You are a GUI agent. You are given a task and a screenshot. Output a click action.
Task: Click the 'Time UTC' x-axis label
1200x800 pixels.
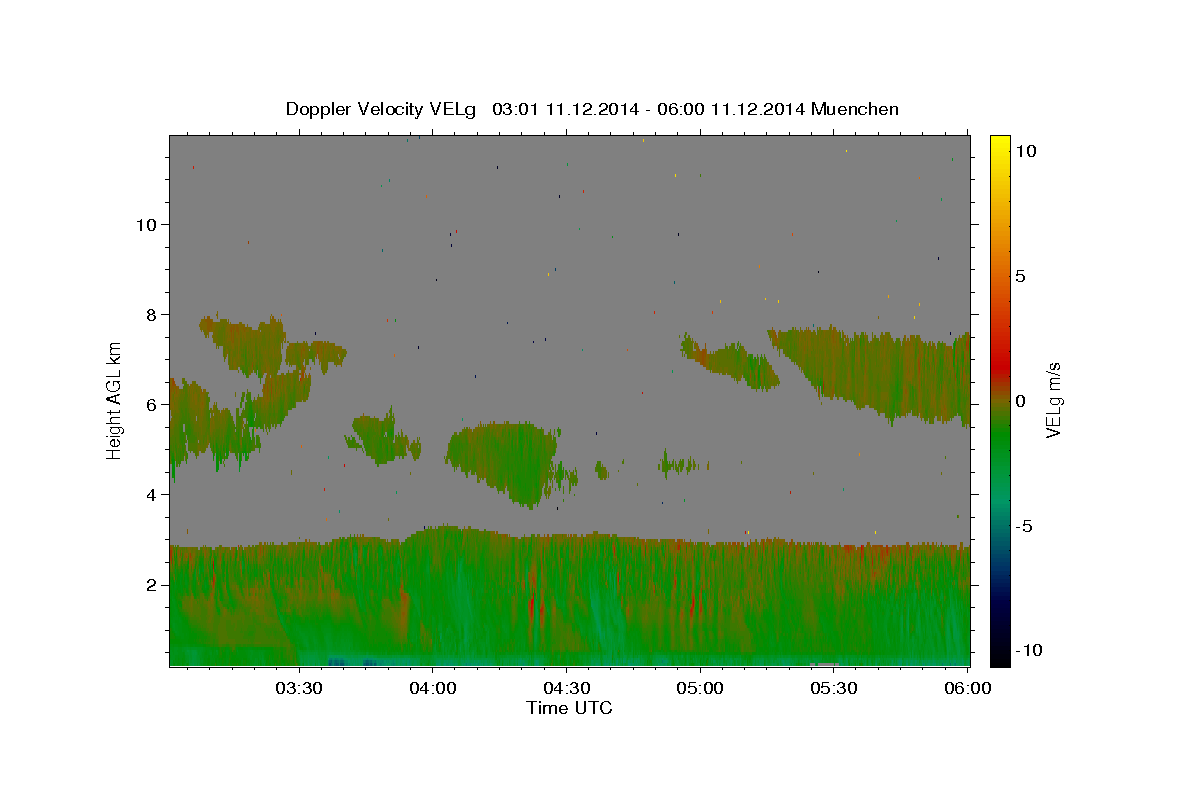569,708
